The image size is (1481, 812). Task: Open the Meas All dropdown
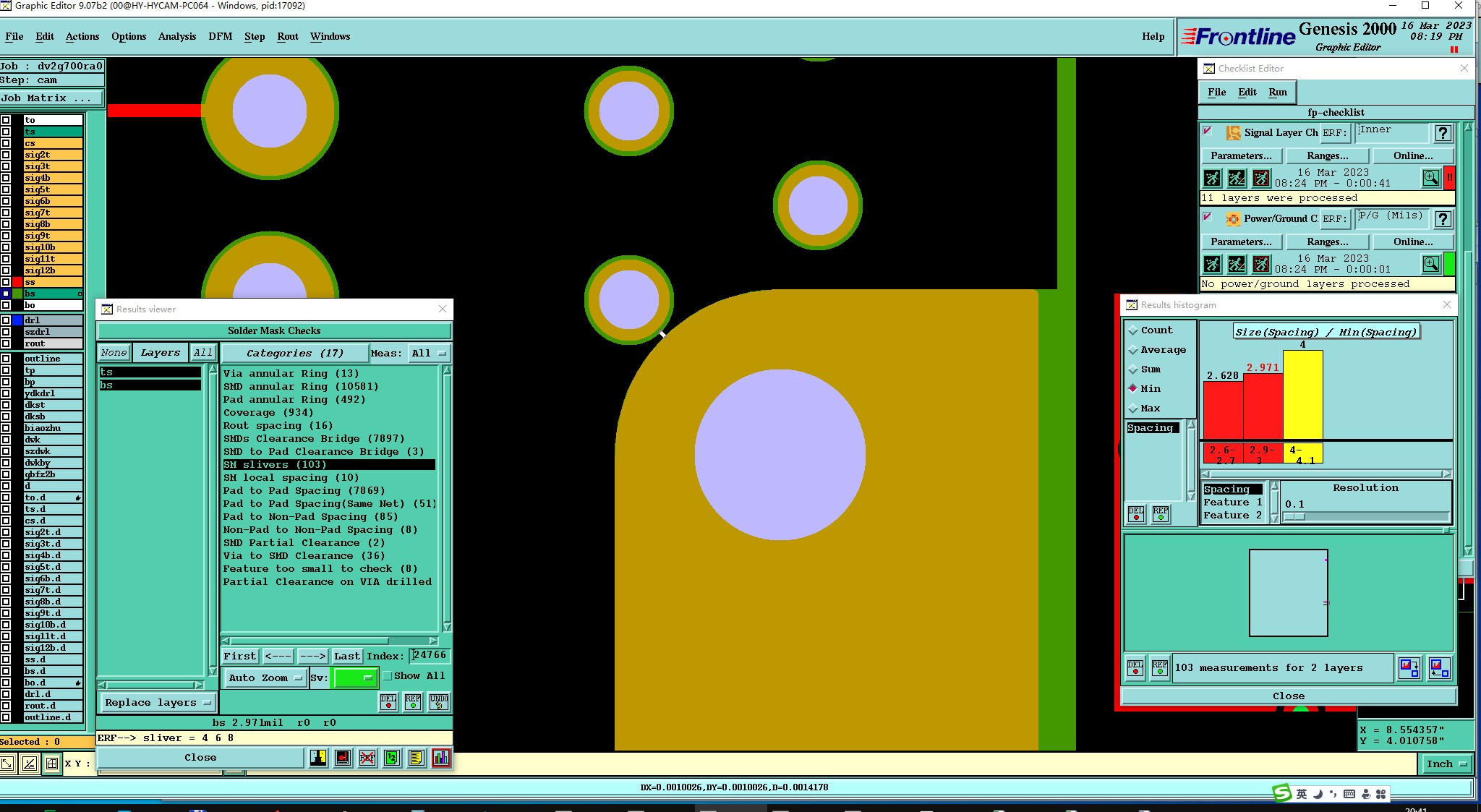click(x=429, y=353)
